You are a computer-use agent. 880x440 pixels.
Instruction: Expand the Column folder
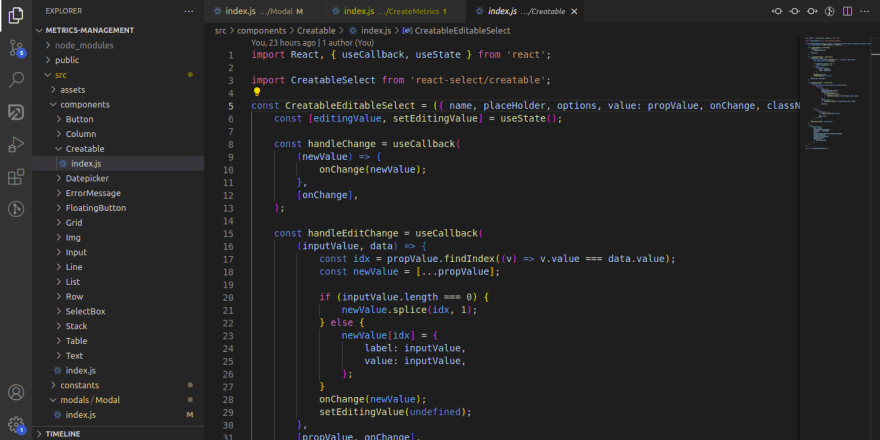point(119,134)
